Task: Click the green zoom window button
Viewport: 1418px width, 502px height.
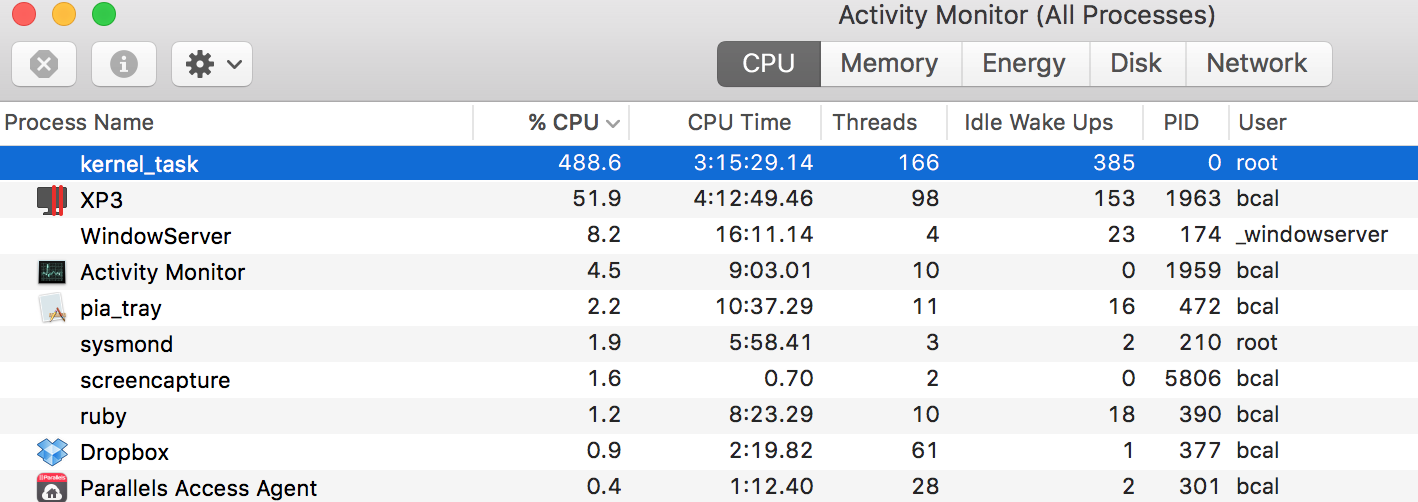Action: [x=103, y=14]
